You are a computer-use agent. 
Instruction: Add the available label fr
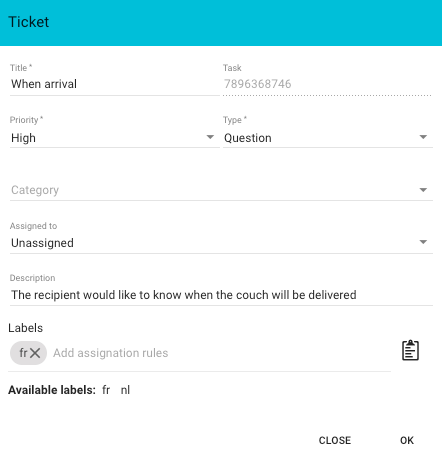[x=106, y=390]
